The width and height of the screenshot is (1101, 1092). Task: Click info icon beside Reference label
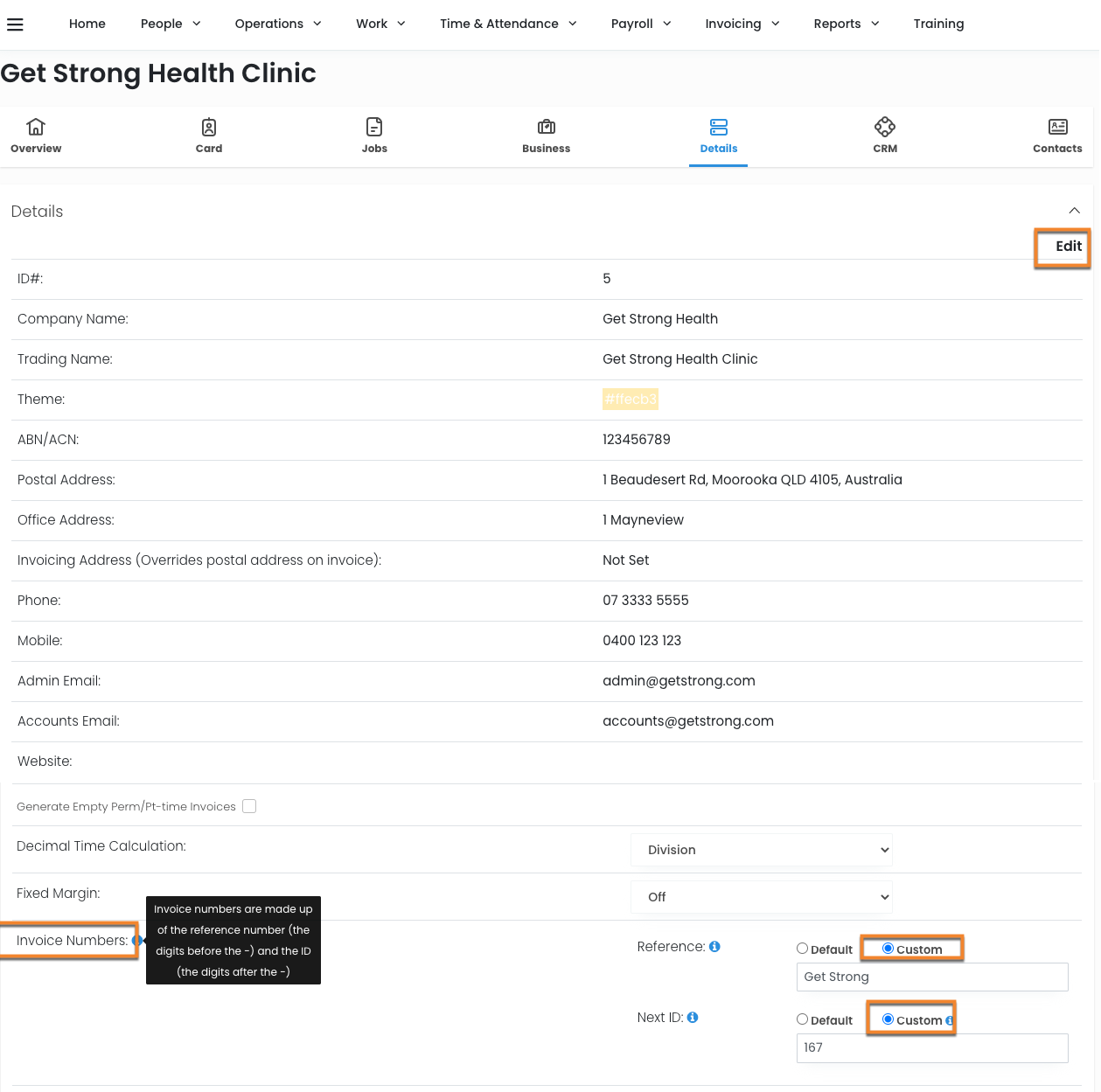tap(714, 947)
